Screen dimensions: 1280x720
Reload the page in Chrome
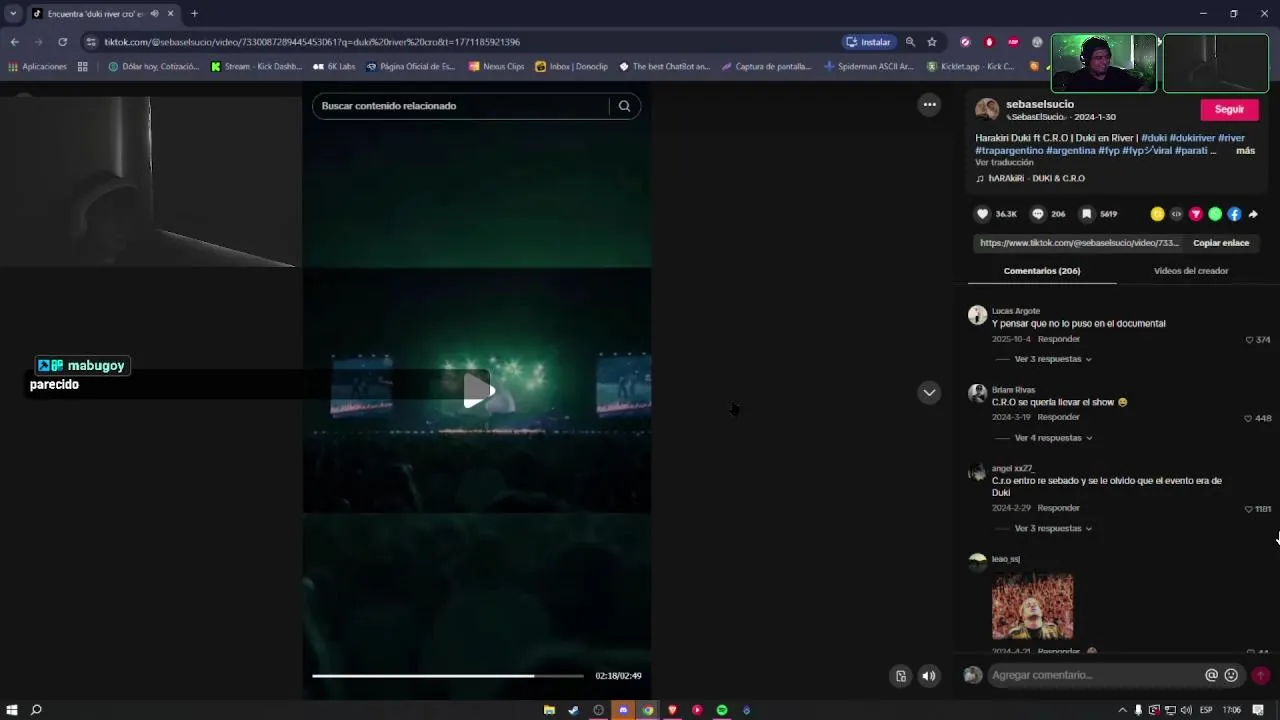62,42
